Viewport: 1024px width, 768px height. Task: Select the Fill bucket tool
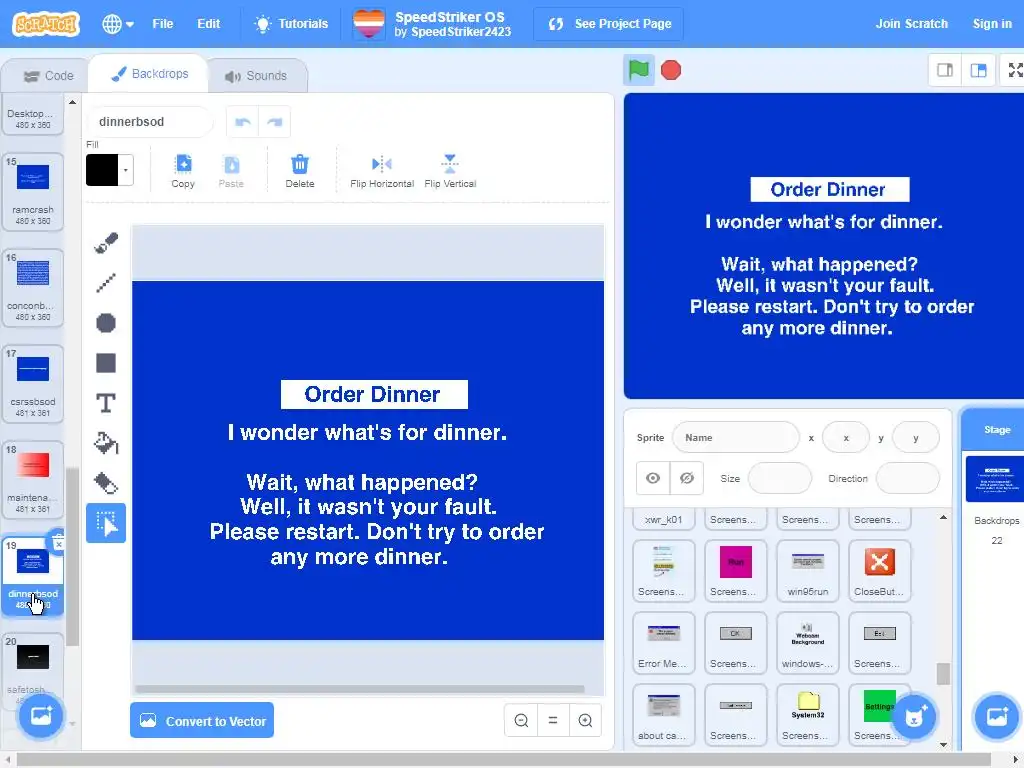(106, 443)
